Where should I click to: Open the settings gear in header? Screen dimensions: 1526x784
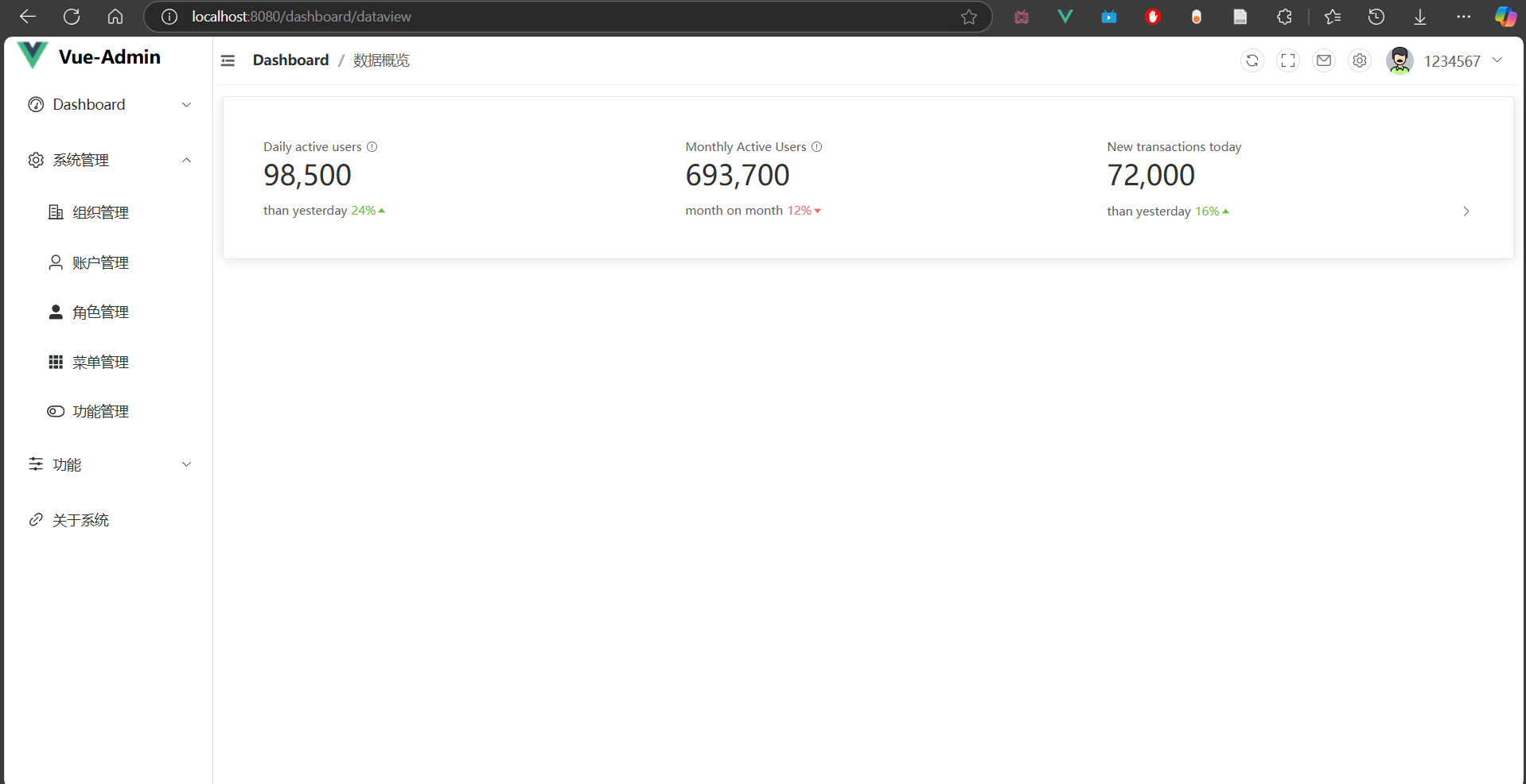pos(1360,60)
